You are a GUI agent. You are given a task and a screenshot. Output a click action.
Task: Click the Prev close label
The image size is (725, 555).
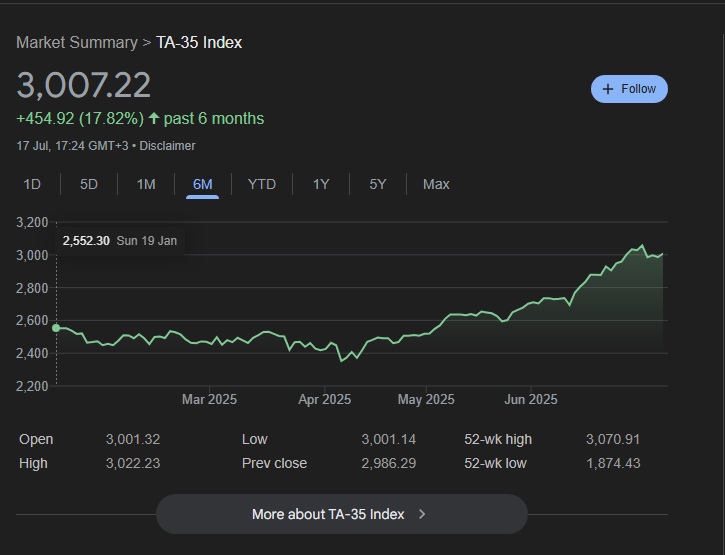pos(274,463)
